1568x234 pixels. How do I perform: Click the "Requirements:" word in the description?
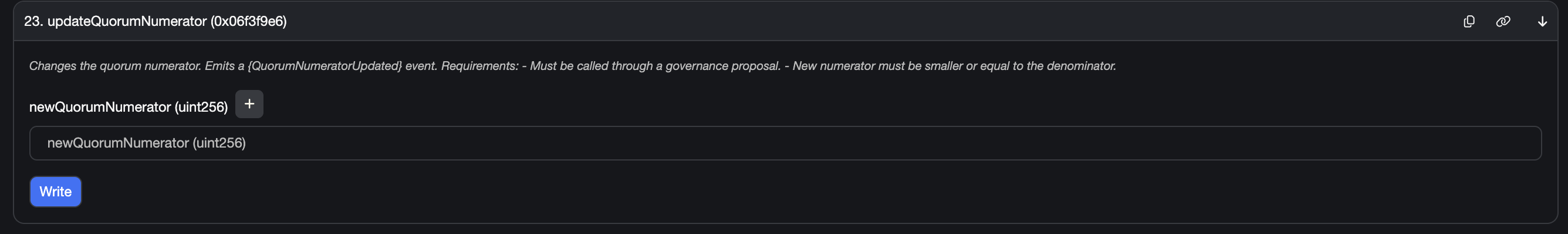pos(479,66)
